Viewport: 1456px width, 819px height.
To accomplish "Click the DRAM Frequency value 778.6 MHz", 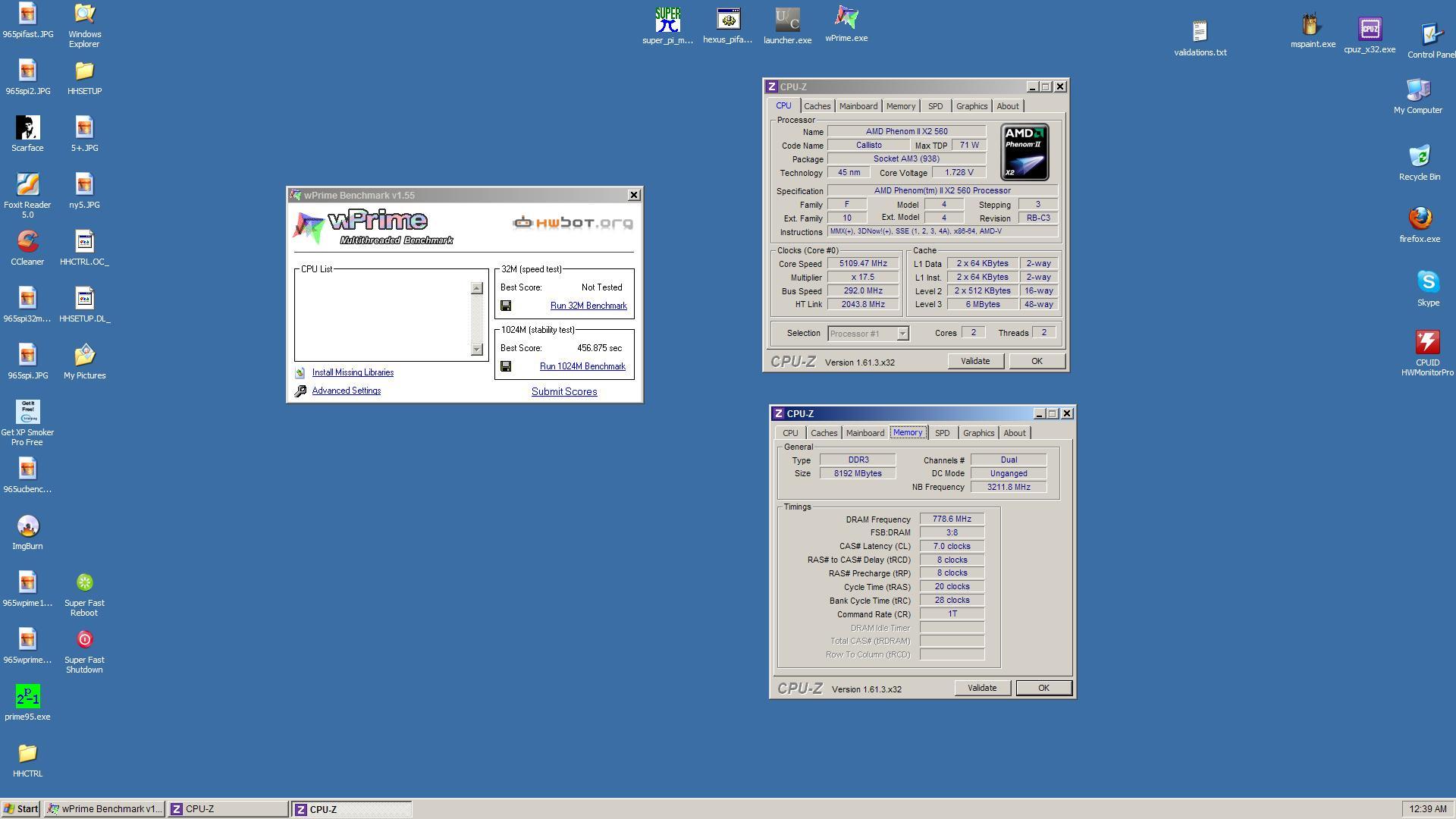I will click(952, 519).
